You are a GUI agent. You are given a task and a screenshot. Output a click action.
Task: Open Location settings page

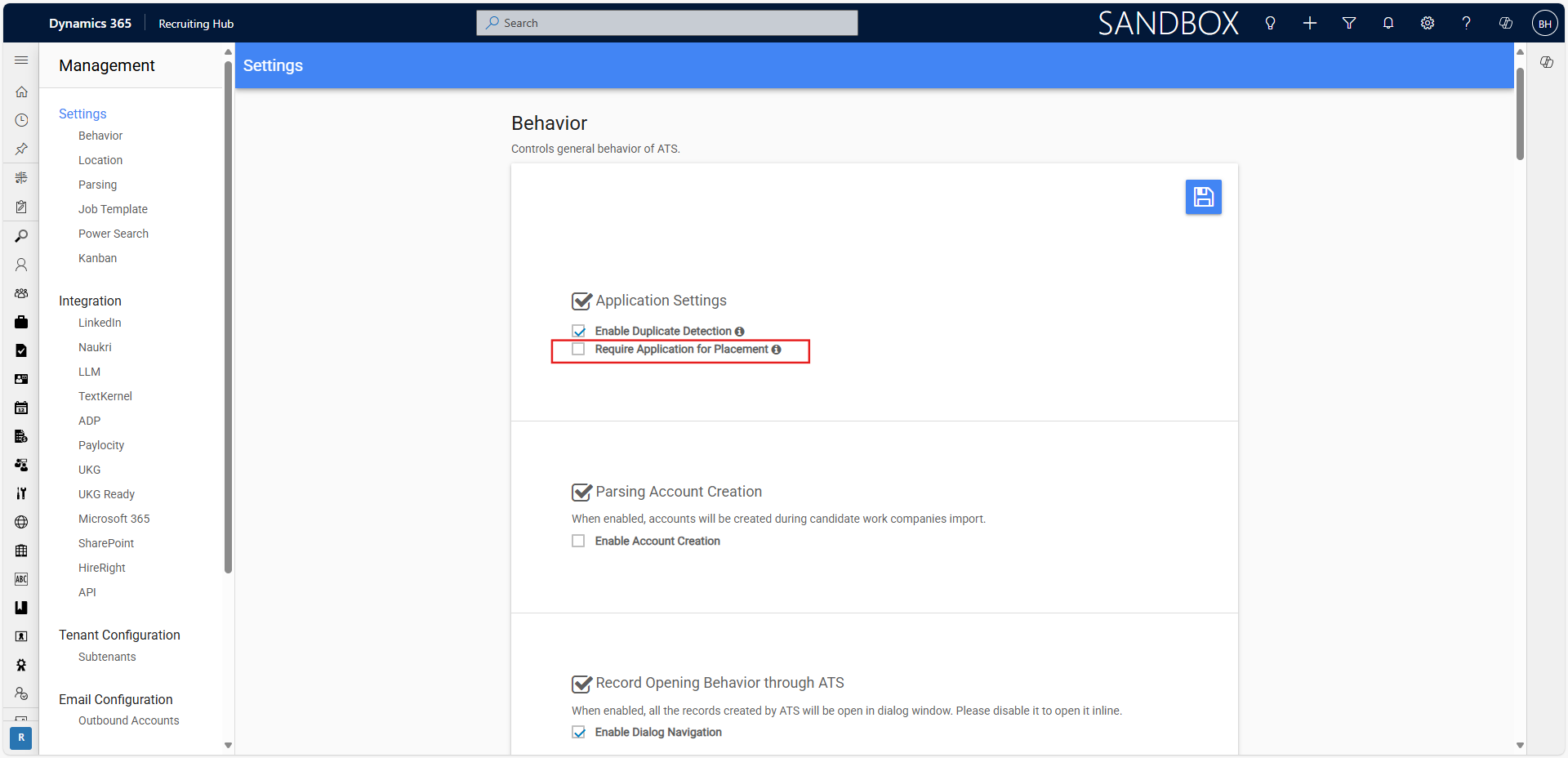(100, 160)
